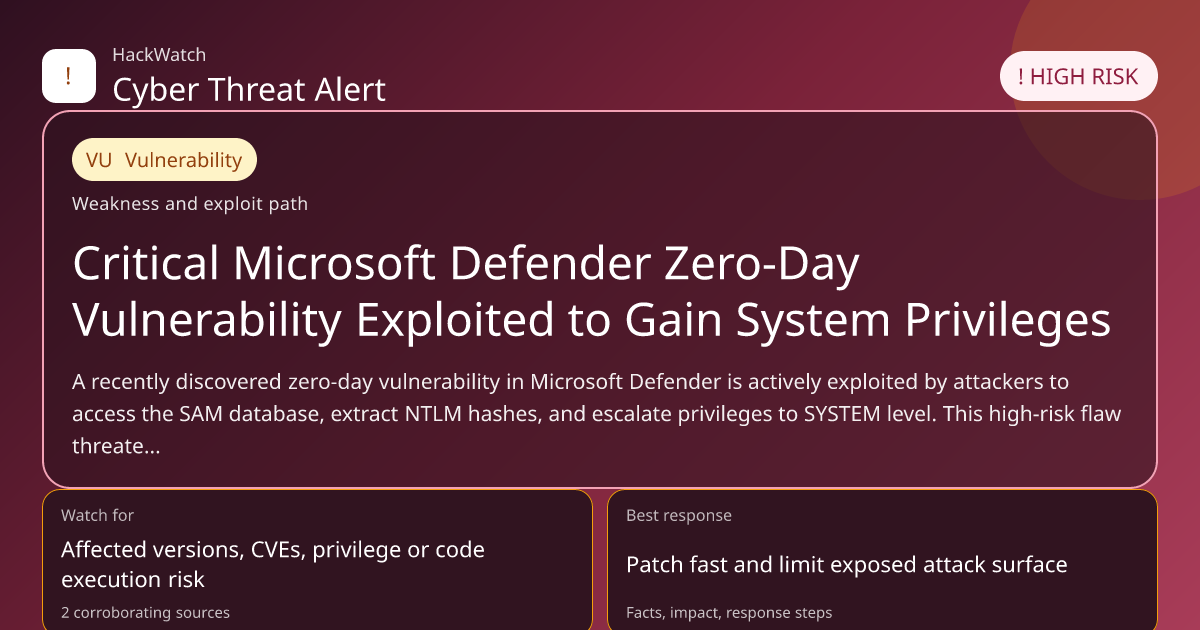The width and height of the screenshot is (1200, 630).
Task: Click the Weakness and exploit path subtitle
Action: tap(190, 204)
